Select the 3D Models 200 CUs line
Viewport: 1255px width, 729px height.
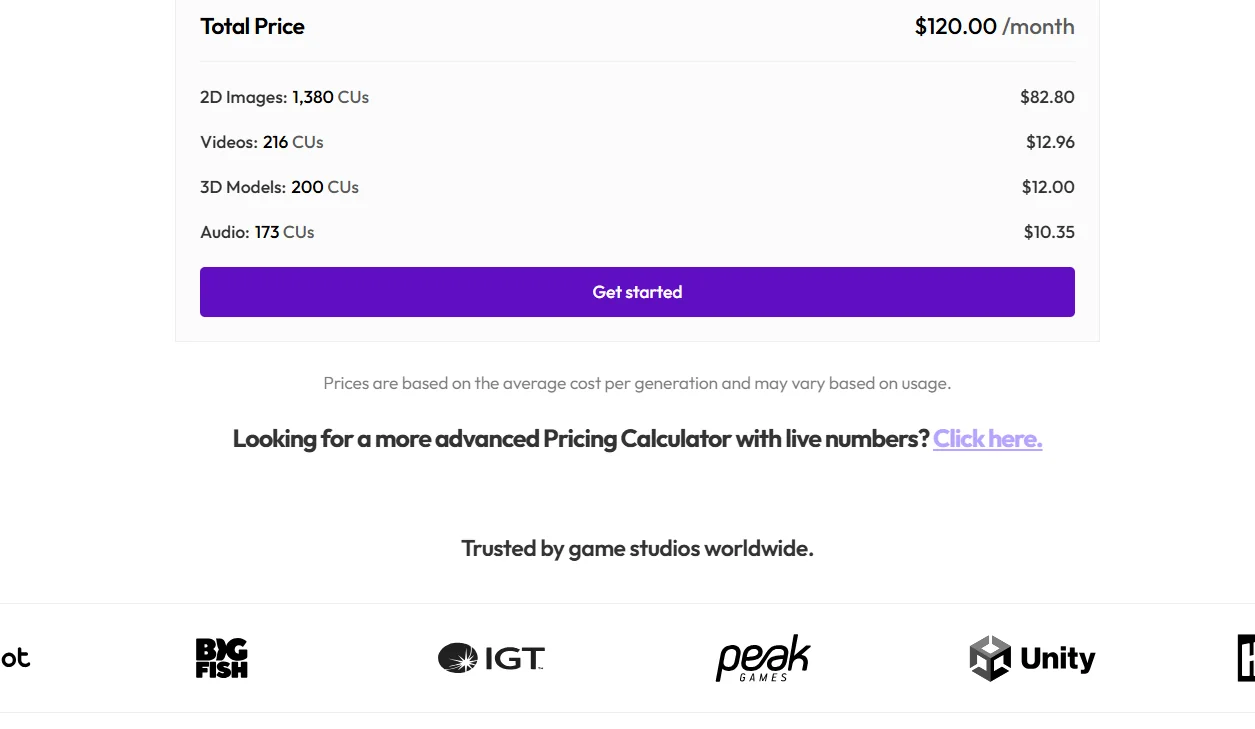point(279,187)
